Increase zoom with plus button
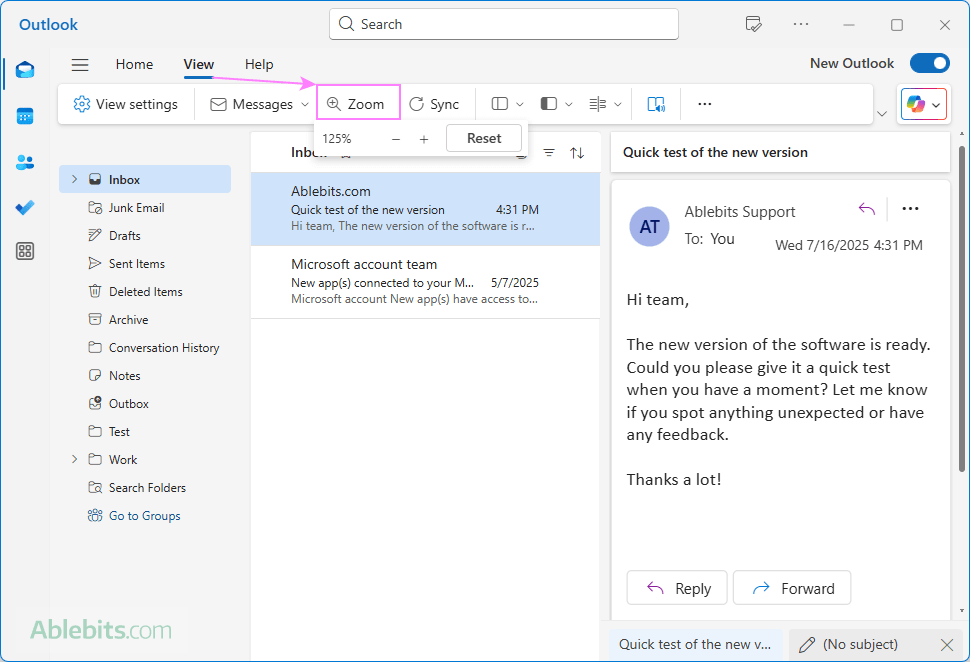This screenshot has width=970, height=662. (x=424, y=139)
